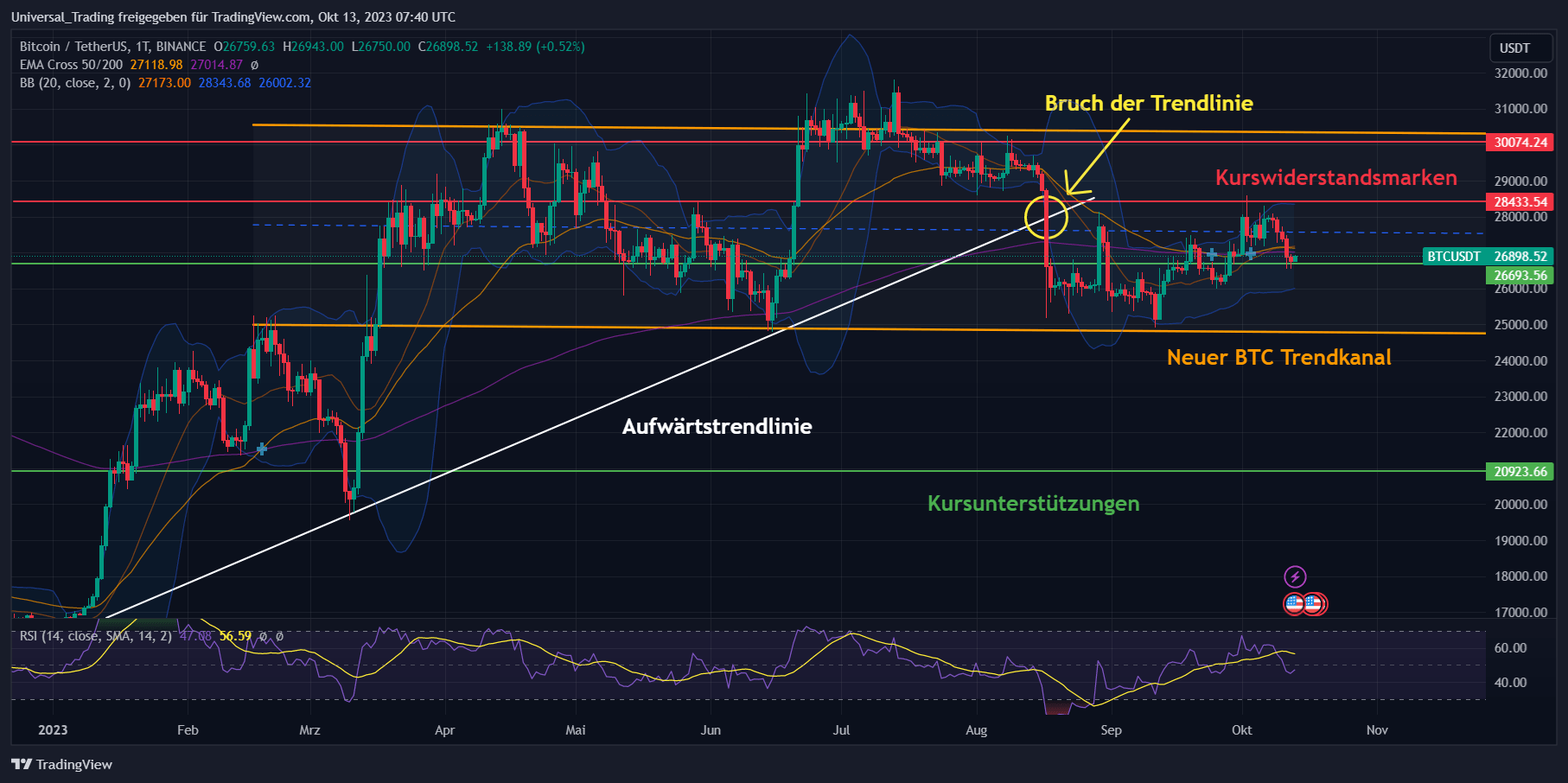This screenshot has width=1568, height=783.
Task: Click the 19000.00 price axis label
Action: click(1520, 541)
